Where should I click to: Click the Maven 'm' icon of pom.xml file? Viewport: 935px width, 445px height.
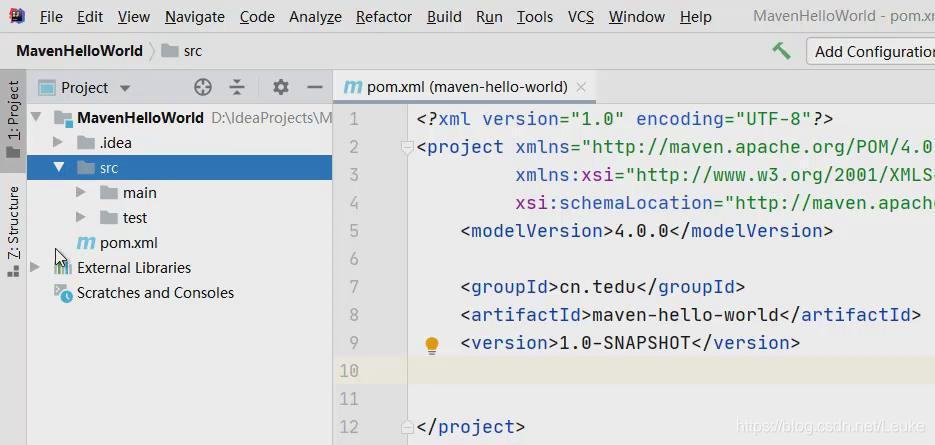[x=86, y=243]
